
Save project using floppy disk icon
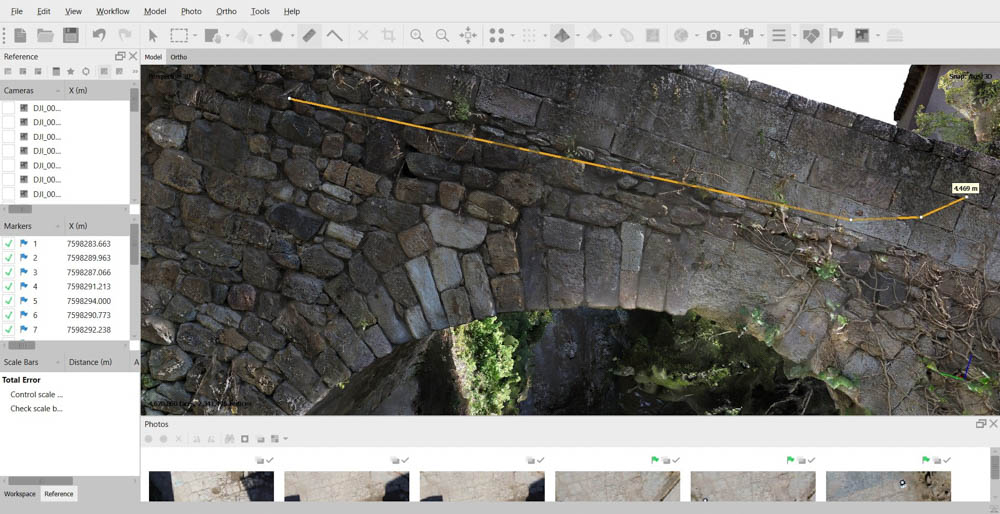click(71, 36)
